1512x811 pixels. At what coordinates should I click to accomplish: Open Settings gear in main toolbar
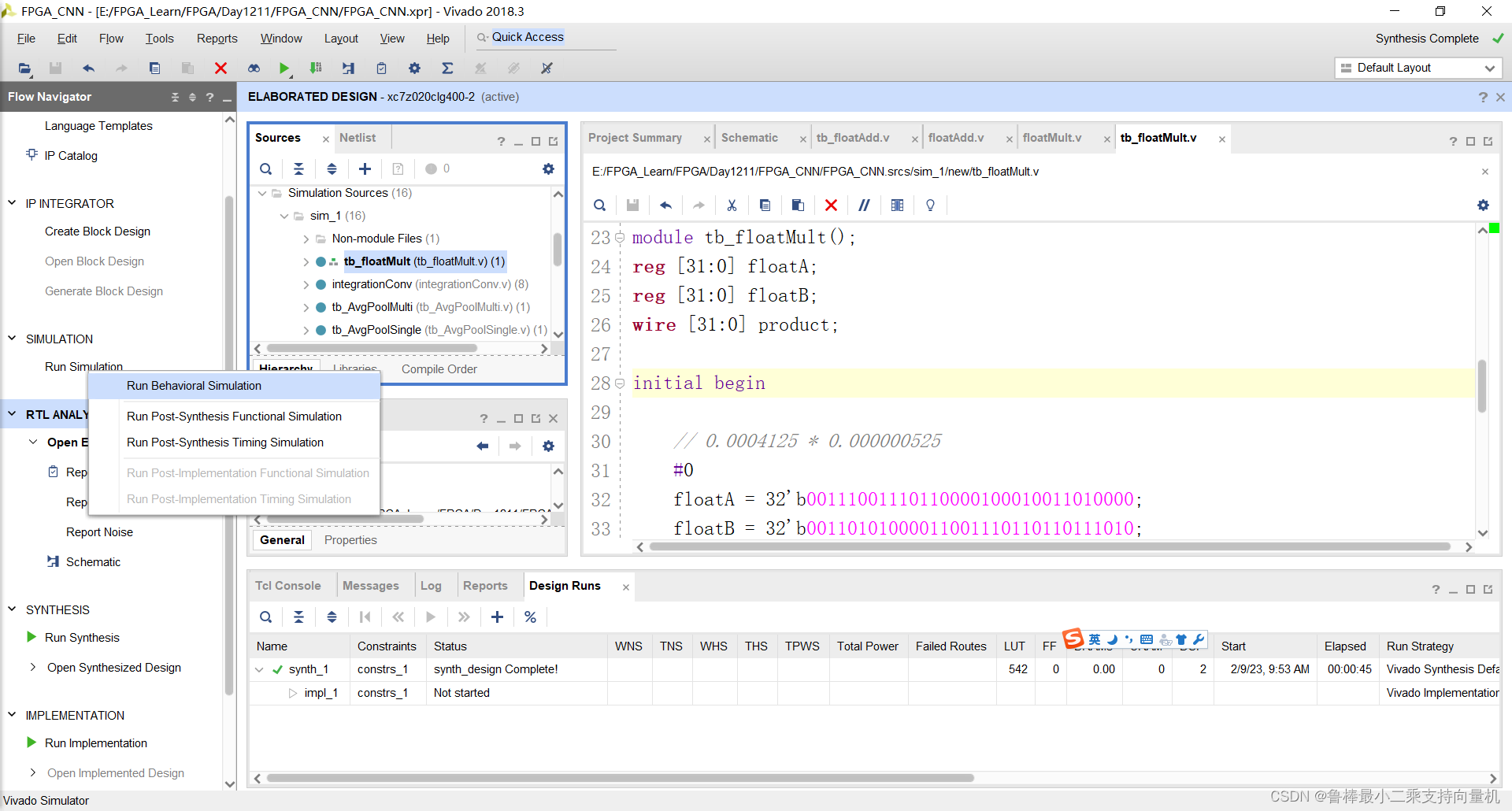(414, 69)
